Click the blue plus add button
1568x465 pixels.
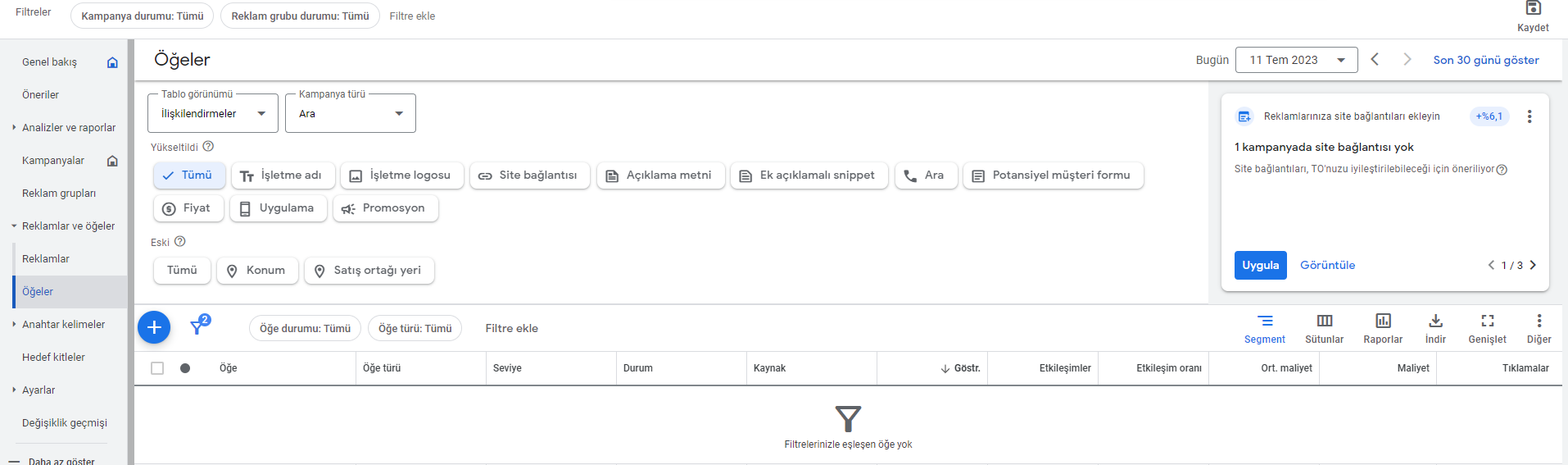tap(154, 327)
